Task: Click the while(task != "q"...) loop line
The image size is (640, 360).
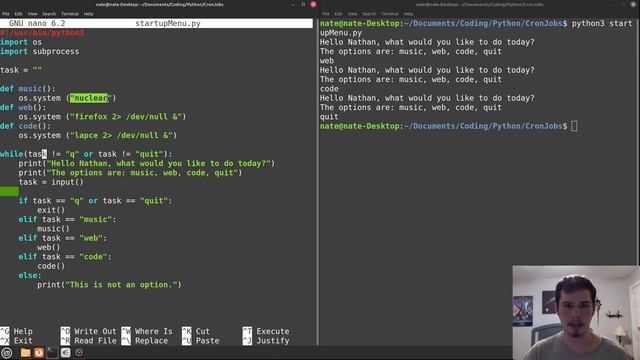Action: click(86, 154)
